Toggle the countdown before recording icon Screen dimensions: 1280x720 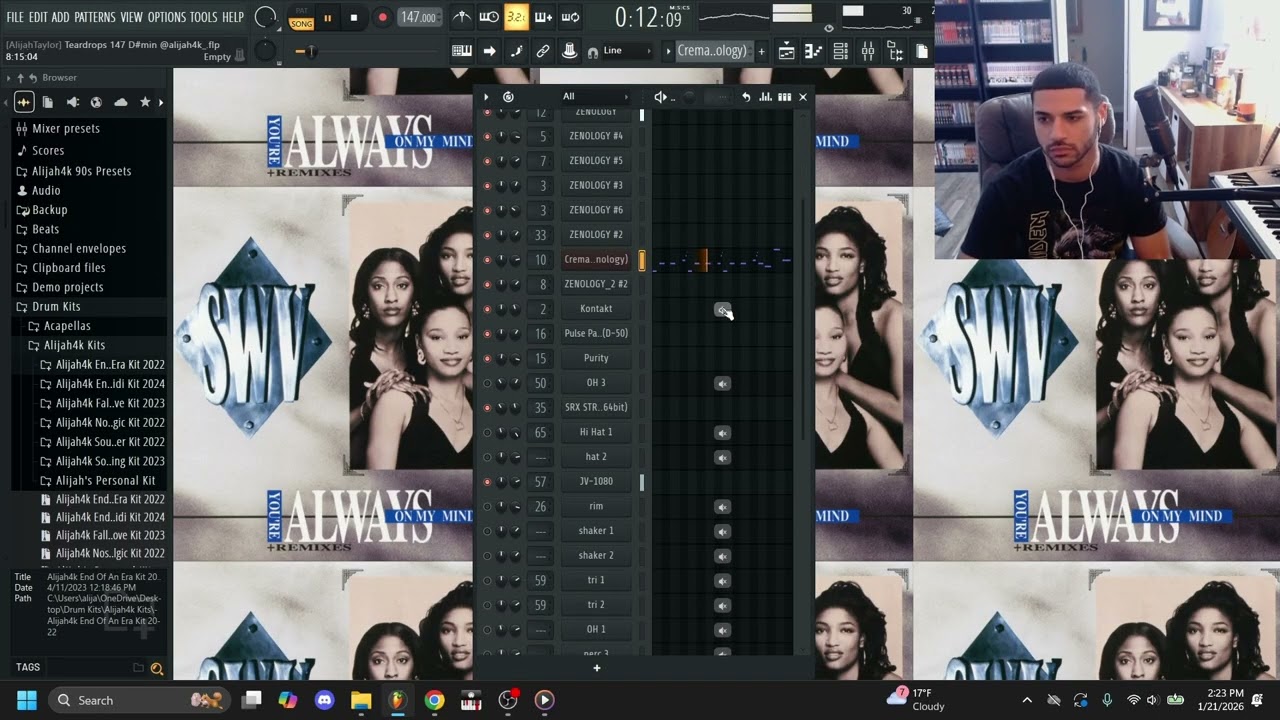(x=489, y=17)
